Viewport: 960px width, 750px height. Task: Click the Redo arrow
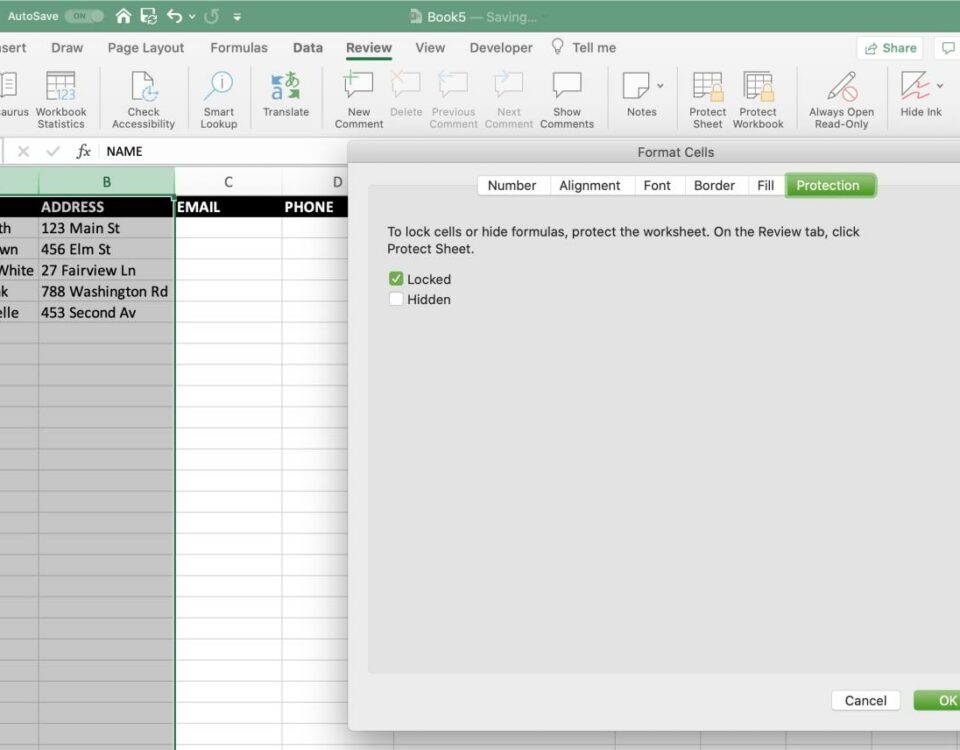coord(212,16)
